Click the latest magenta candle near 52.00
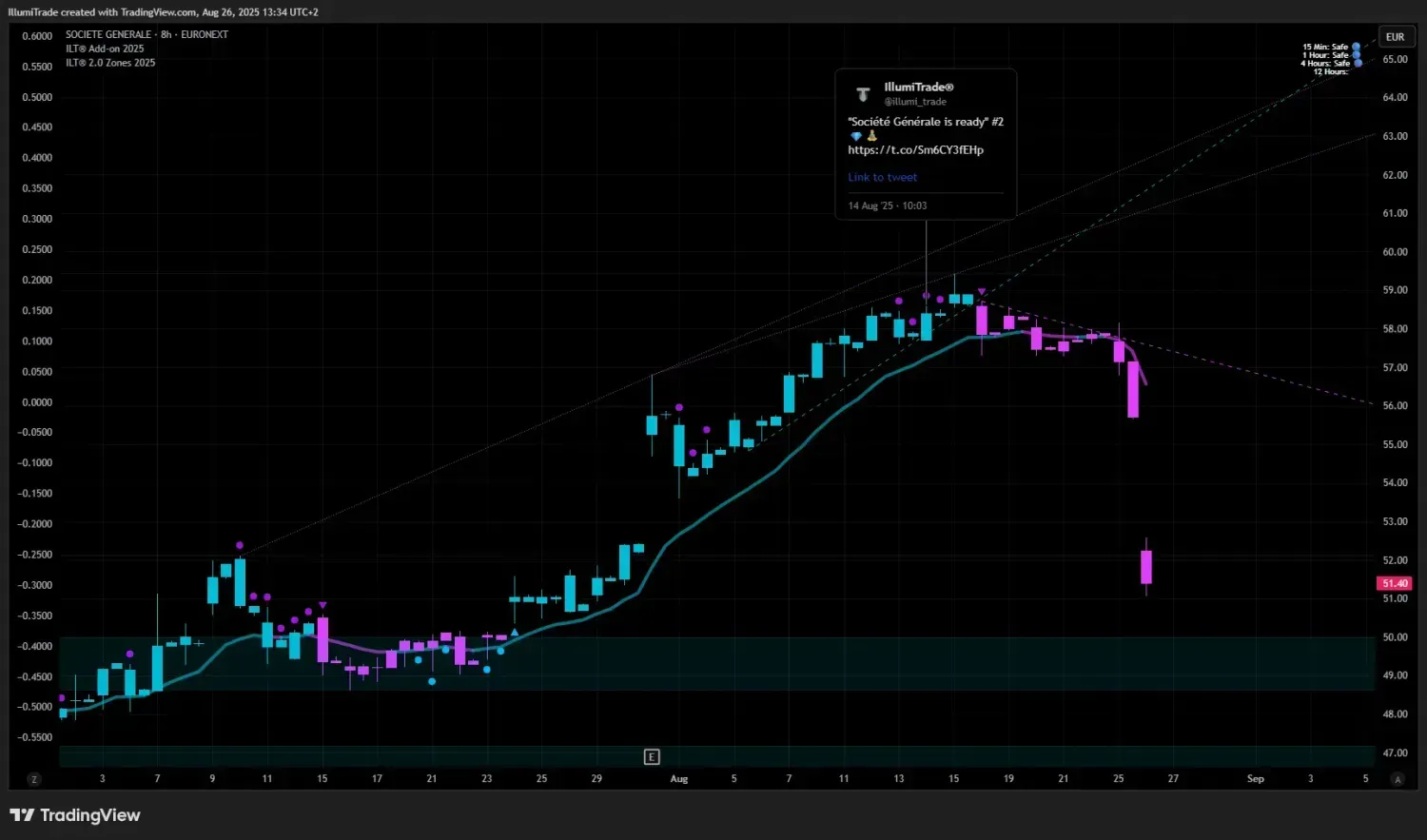The height and width of the screenshot is (840, 1427). 1146,567
